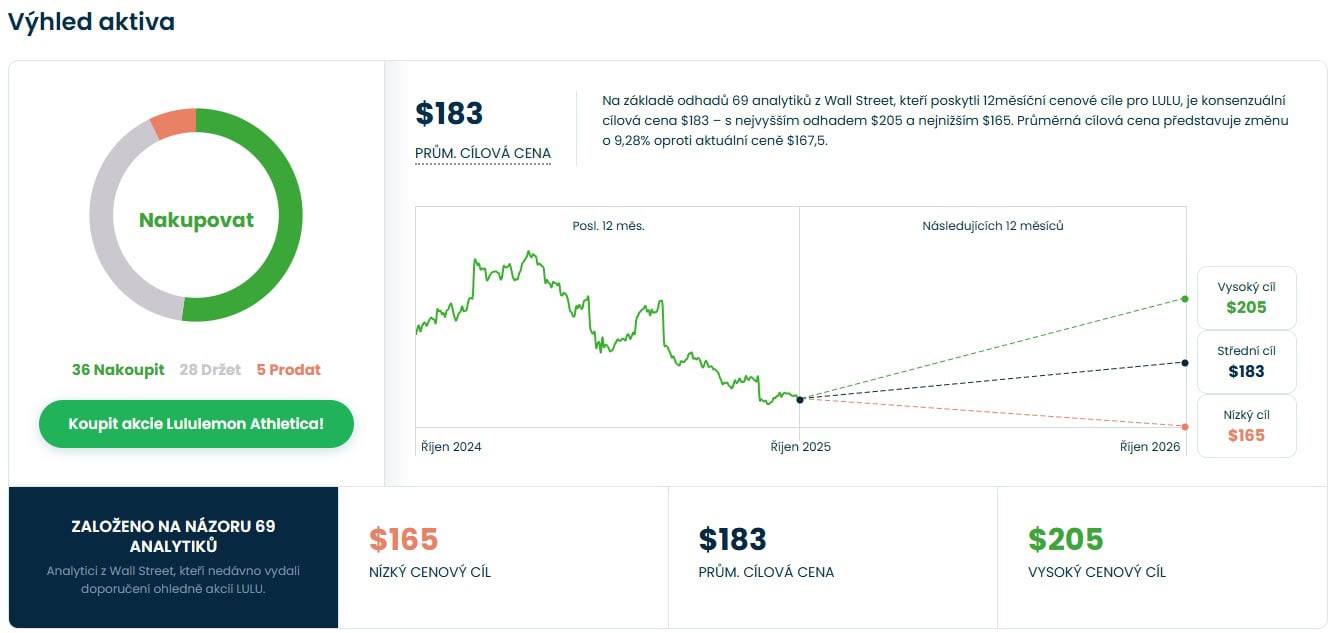Click the green high-target dot on the chart
The width and height of the screenshot is (1332, 633).
tap(1185, 299)
